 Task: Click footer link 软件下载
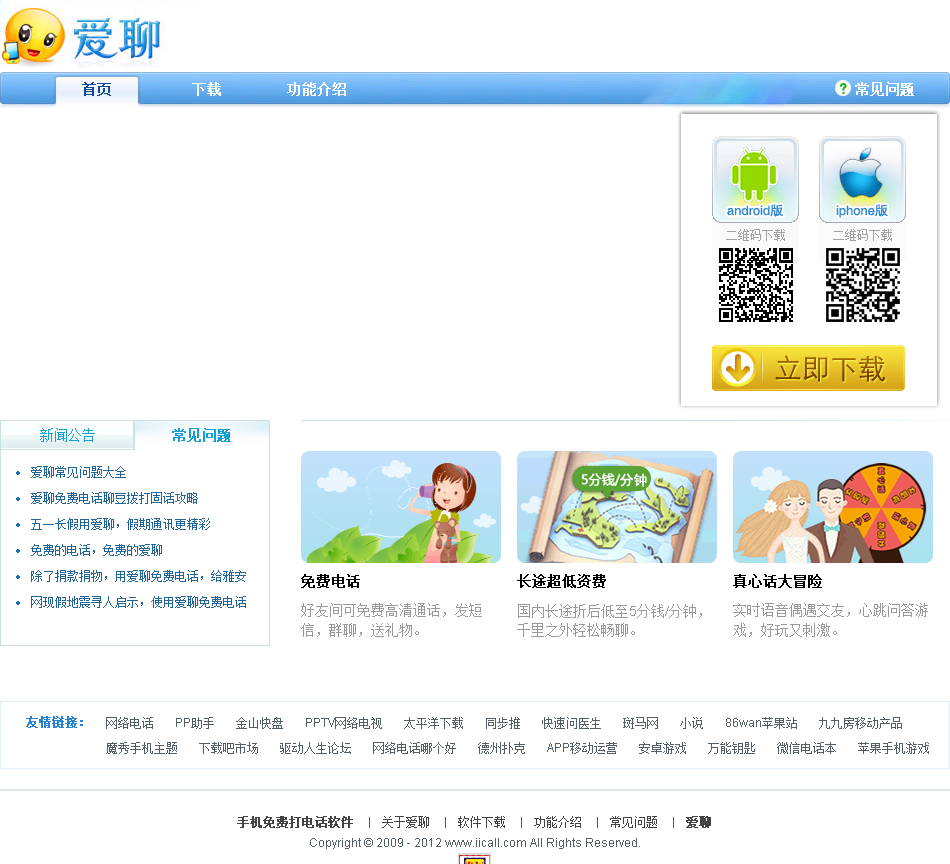click(x=481, y=822)
